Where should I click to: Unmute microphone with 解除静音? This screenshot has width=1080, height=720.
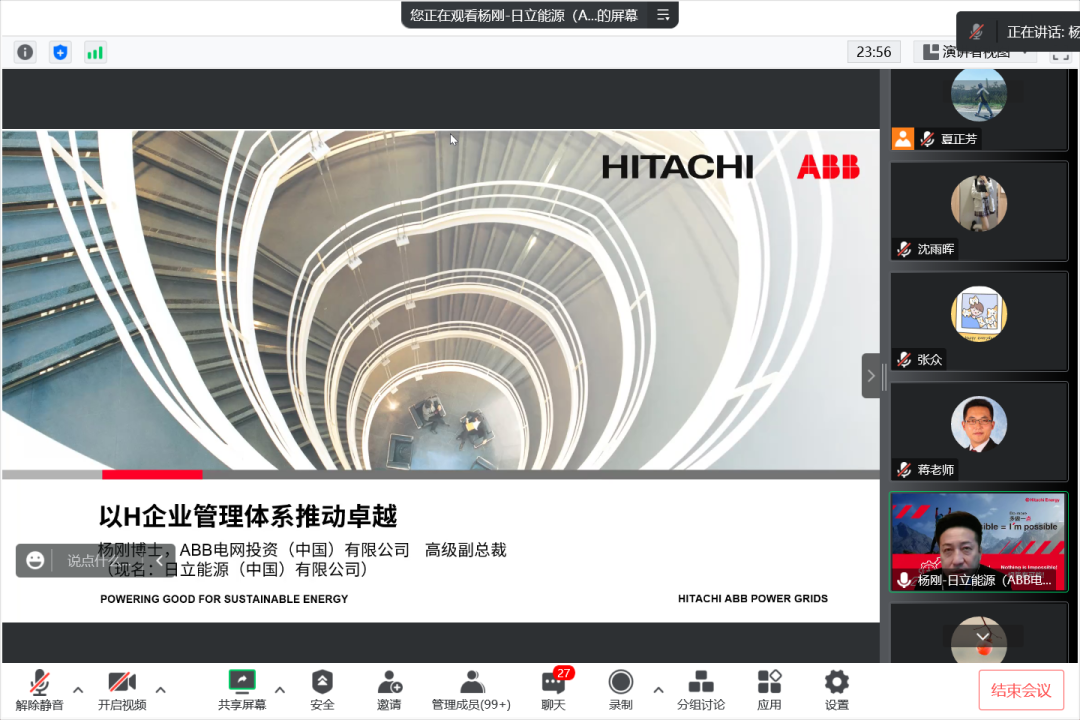(39, 690)
